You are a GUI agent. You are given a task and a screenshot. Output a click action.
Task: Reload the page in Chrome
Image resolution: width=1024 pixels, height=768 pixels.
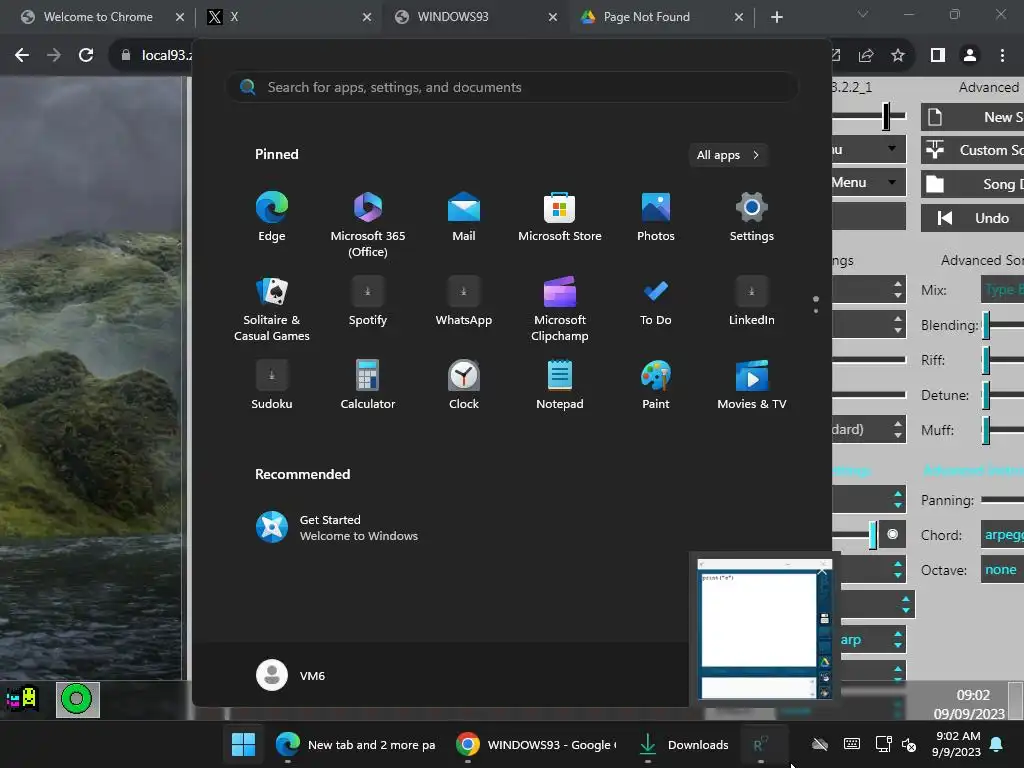86,56
